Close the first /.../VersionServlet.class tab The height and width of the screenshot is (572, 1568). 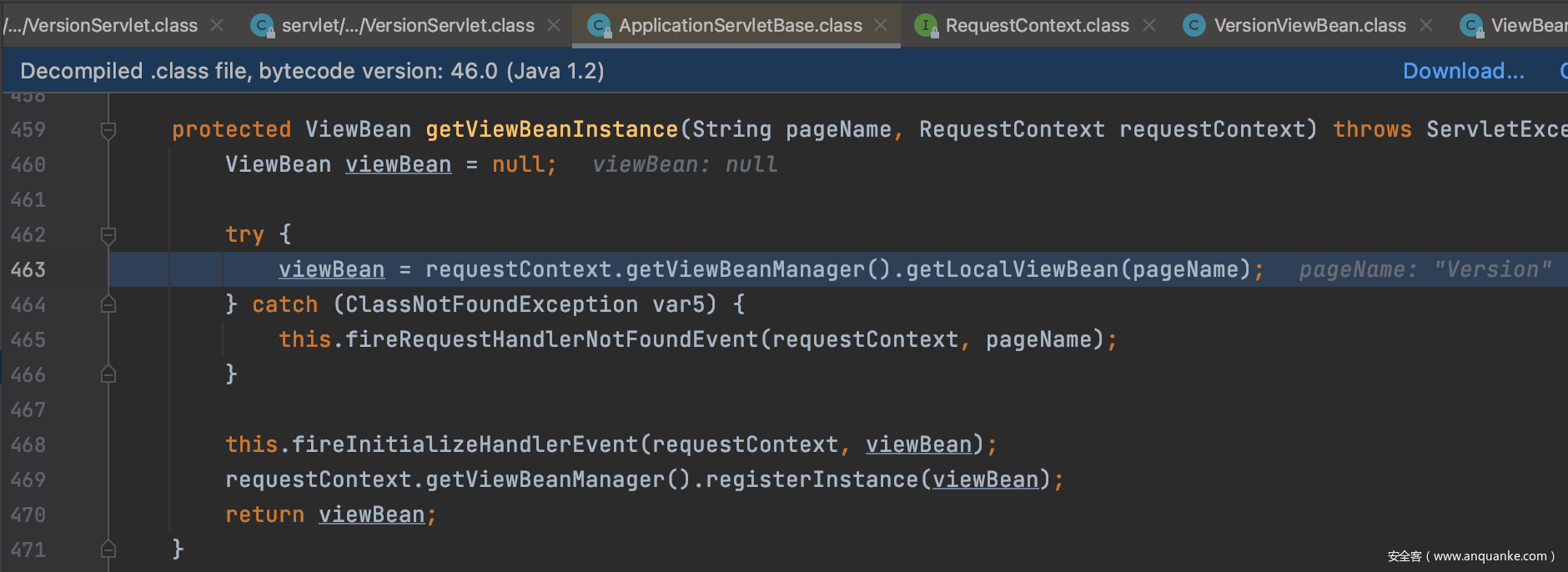click(217, 26)
